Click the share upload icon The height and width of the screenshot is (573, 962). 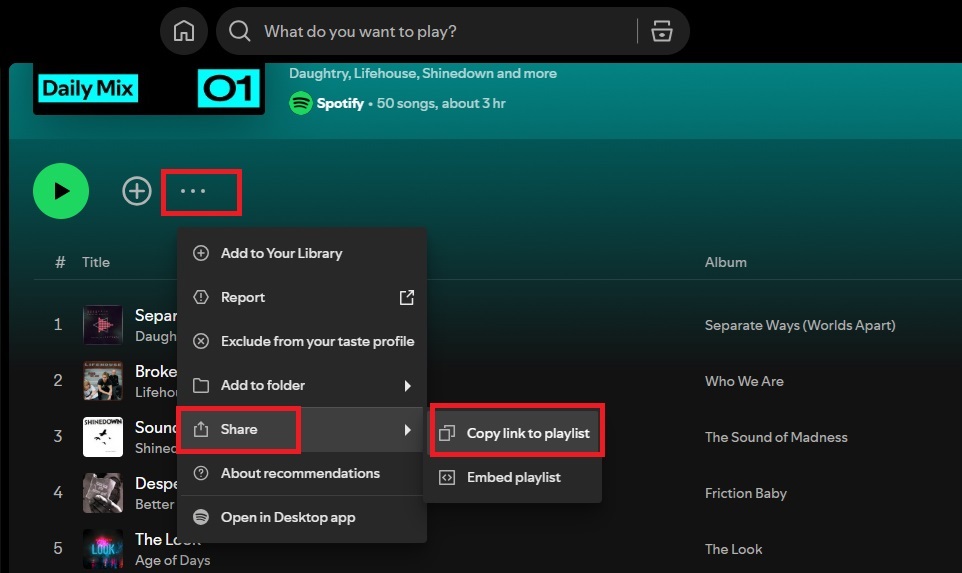(x=201, y=429)
